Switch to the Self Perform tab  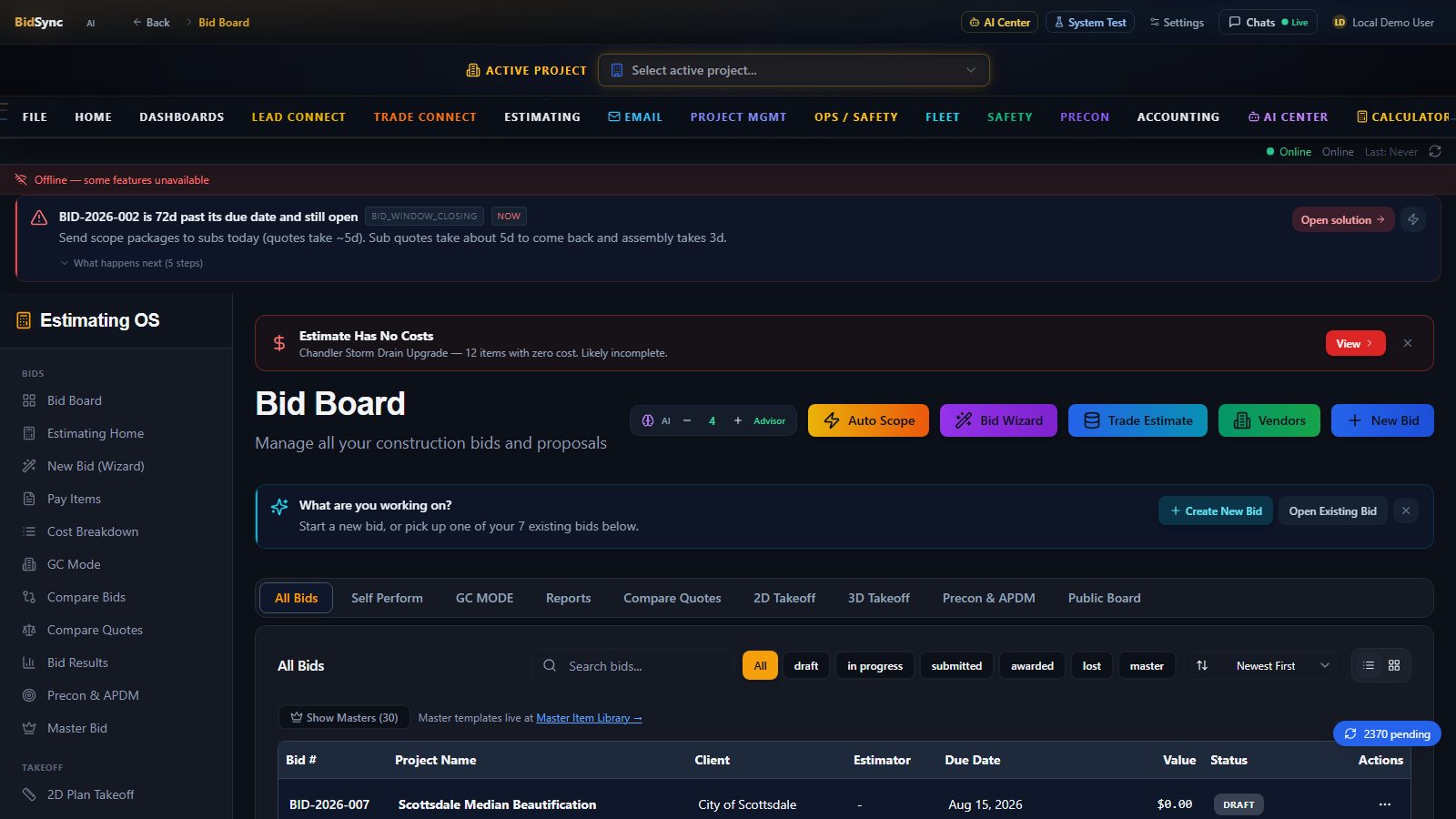pyautogui.click(x=387, y=598)
